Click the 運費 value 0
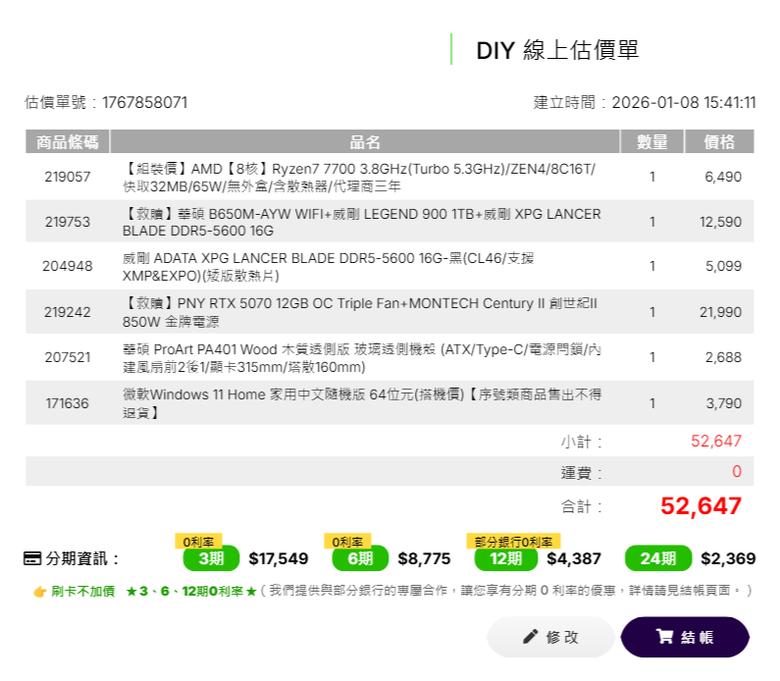Screen dimensions: 780x681 pyautogui.click(x=737, y=471)
